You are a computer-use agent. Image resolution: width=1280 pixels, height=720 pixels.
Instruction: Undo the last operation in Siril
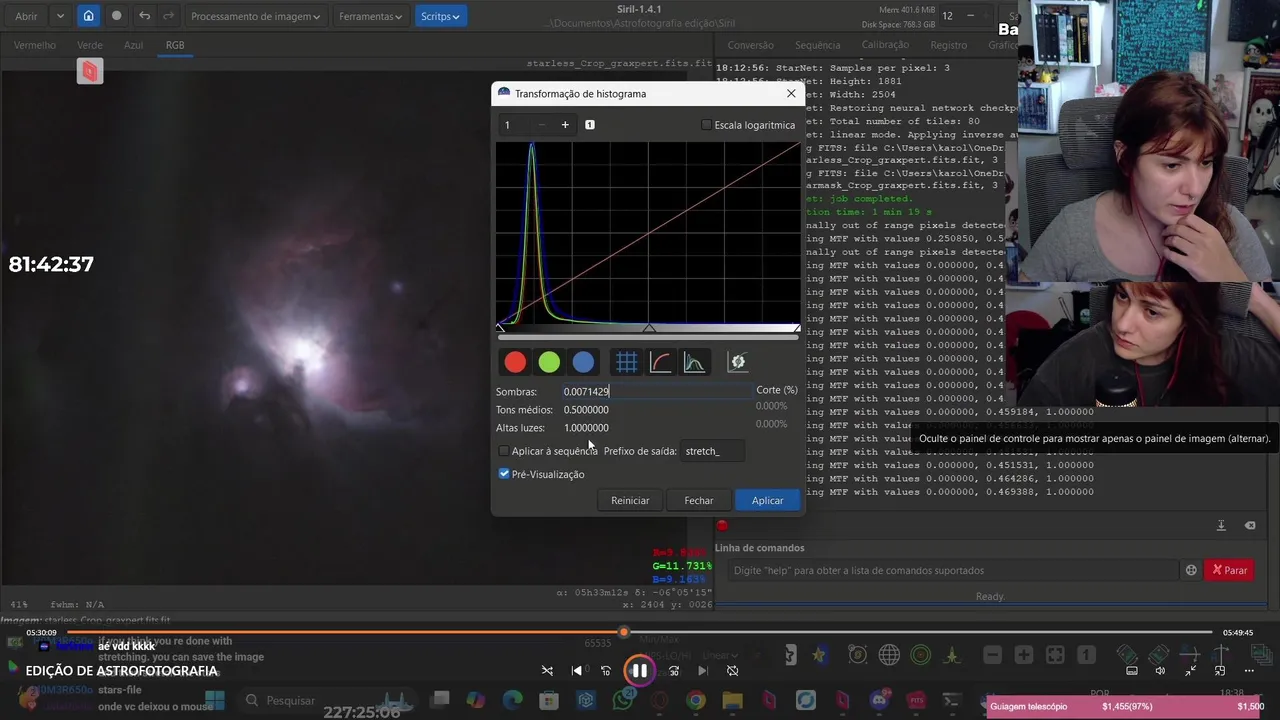tap(145, 16)
